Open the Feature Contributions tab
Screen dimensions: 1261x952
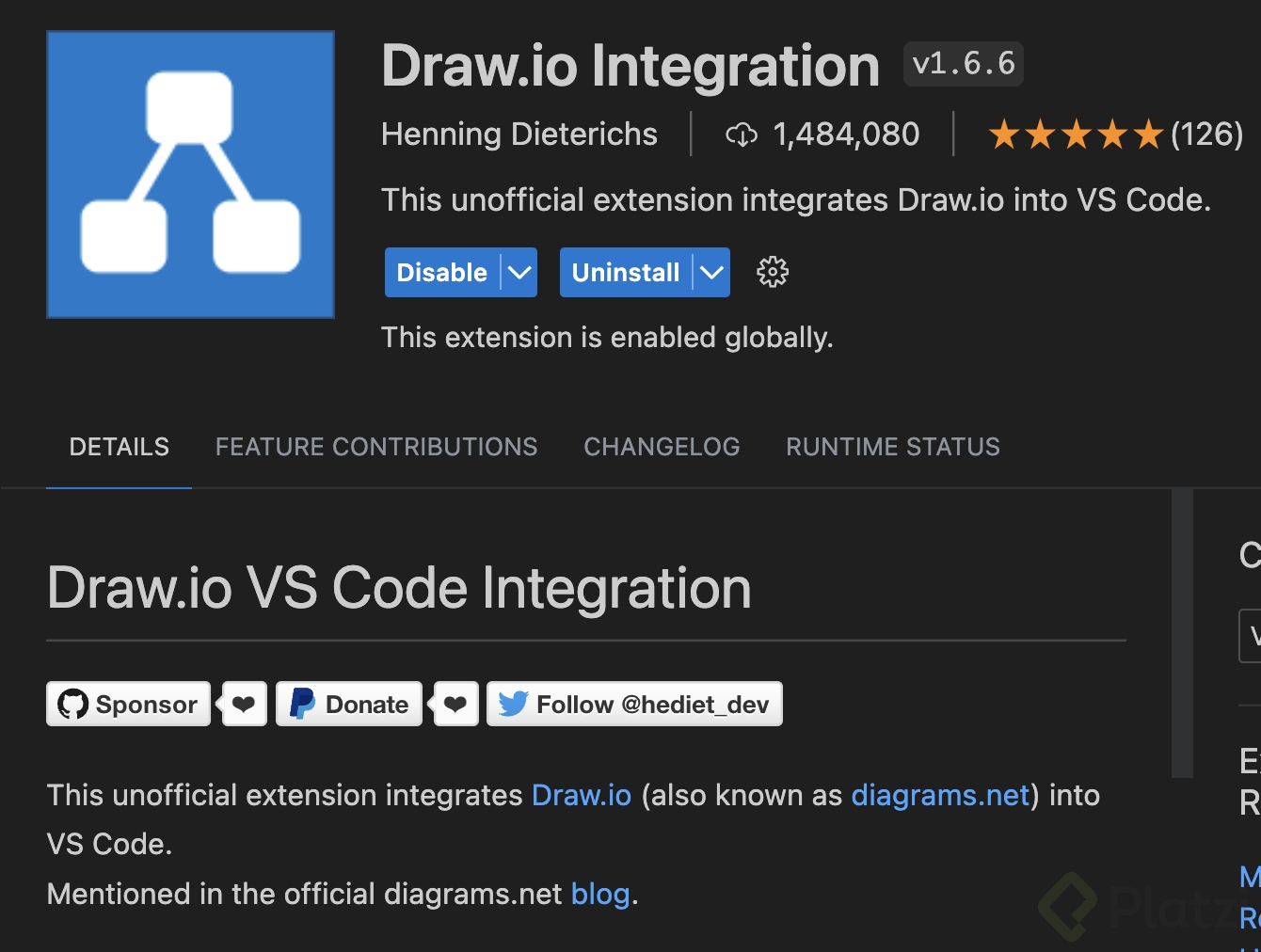[376, 447]
